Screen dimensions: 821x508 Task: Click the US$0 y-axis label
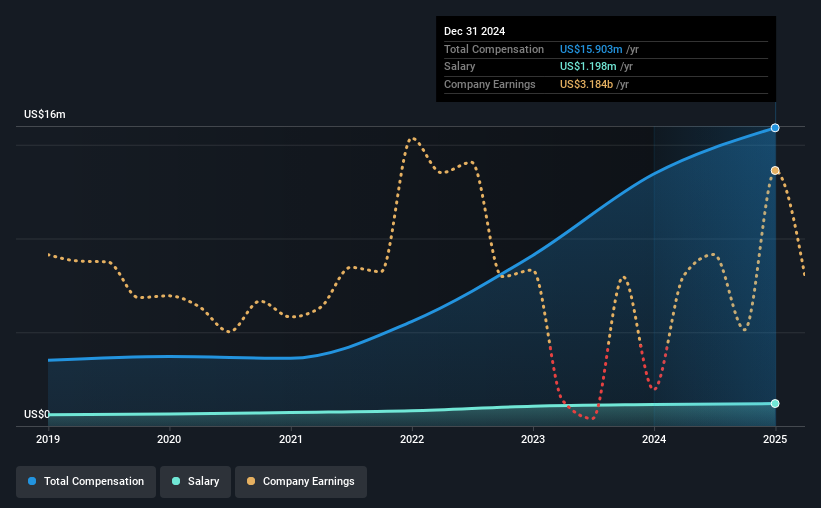click(x=37, y=414)
